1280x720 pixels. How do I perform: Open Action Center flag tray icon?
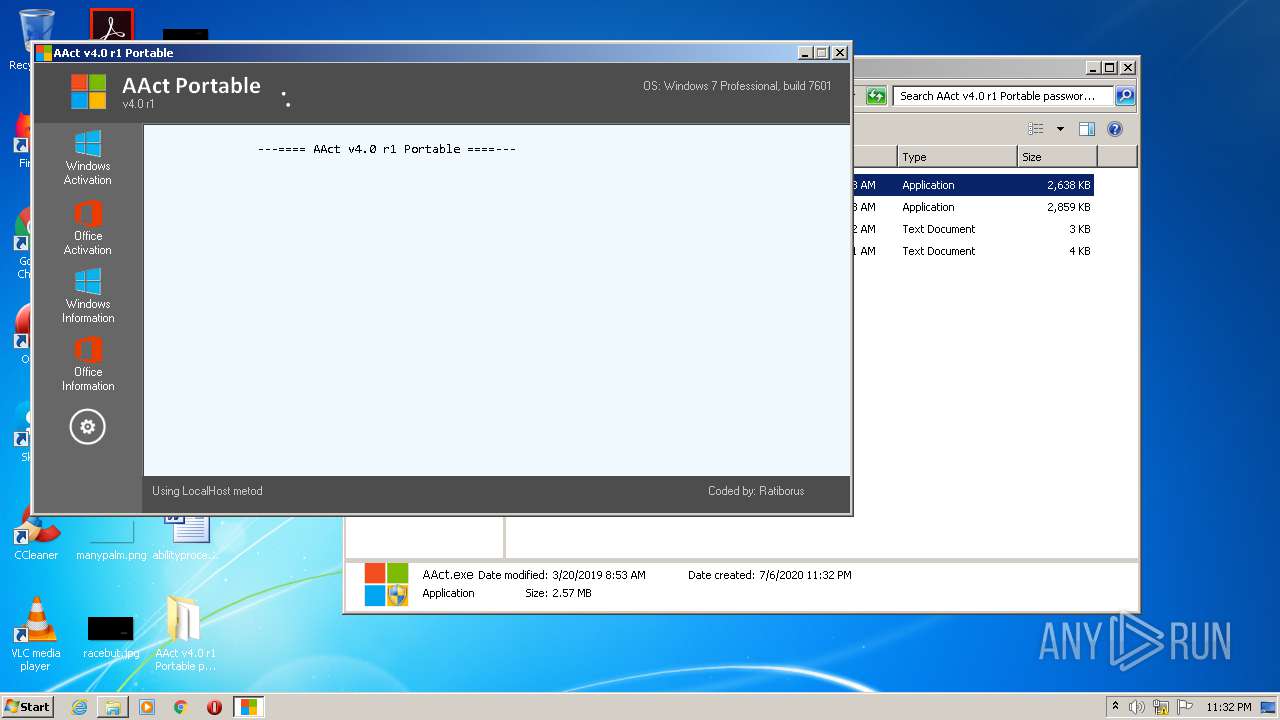[x=1184, y=707]
